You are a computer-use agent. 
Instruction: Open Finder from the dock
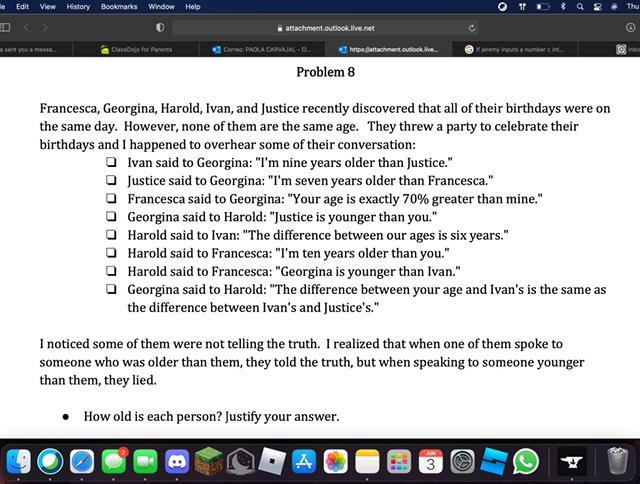point(18,462)
